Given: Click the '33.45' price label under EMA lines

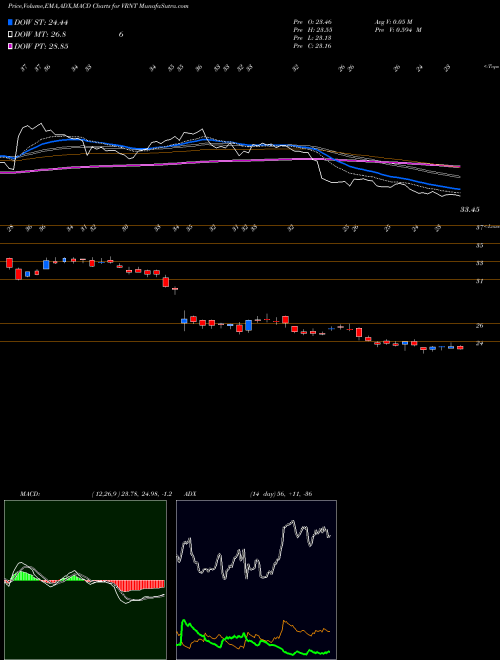Looking at the screenshot, I should [x=469, y=209].
